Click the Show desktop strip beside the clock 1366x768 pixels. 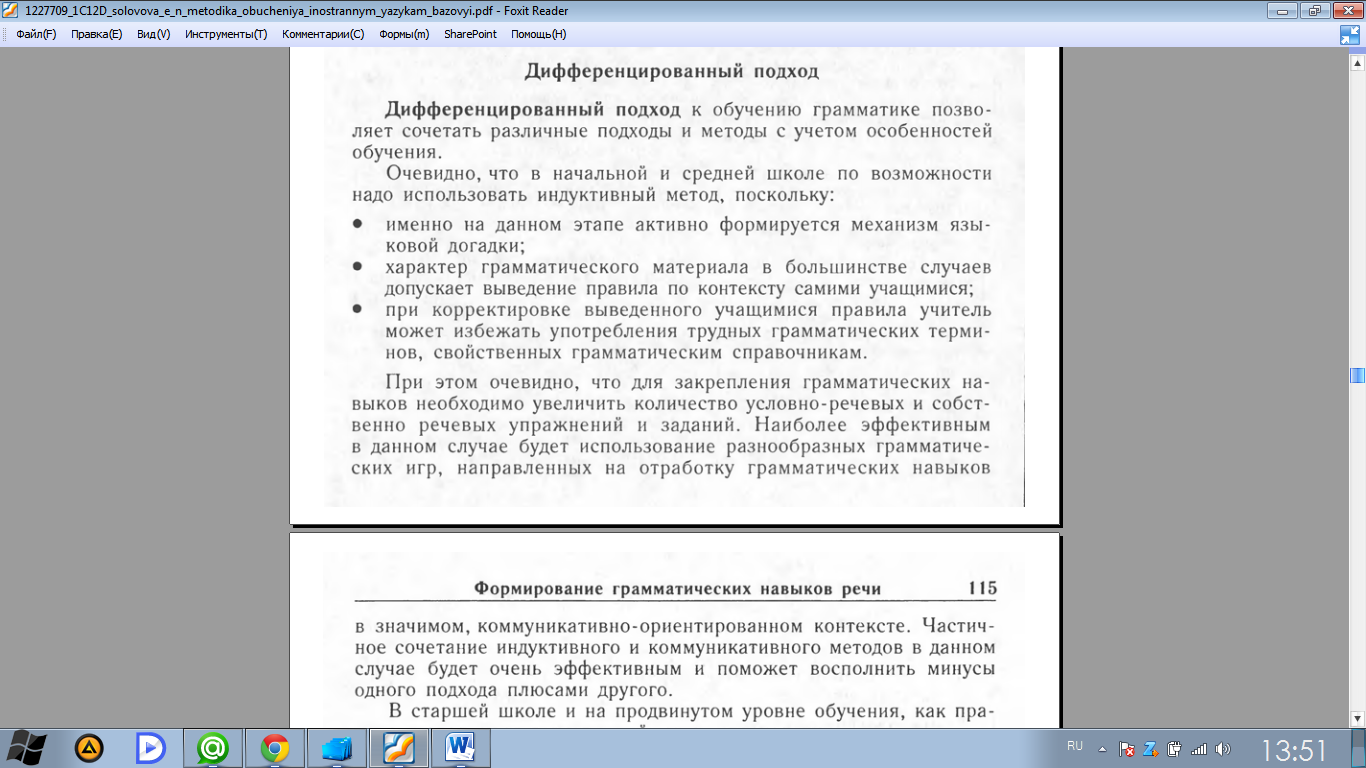pyautogui.click(x=1359, y=748)
